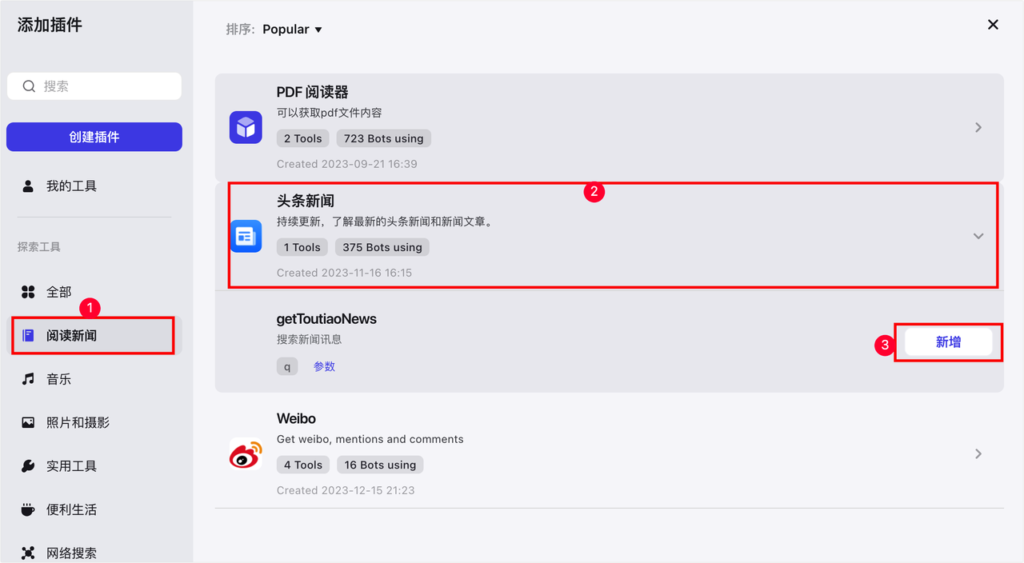Viewport: 1024px width, 563px height.
Task: Click the 网络搜索 network icon
Action: (x=28, y=553)
